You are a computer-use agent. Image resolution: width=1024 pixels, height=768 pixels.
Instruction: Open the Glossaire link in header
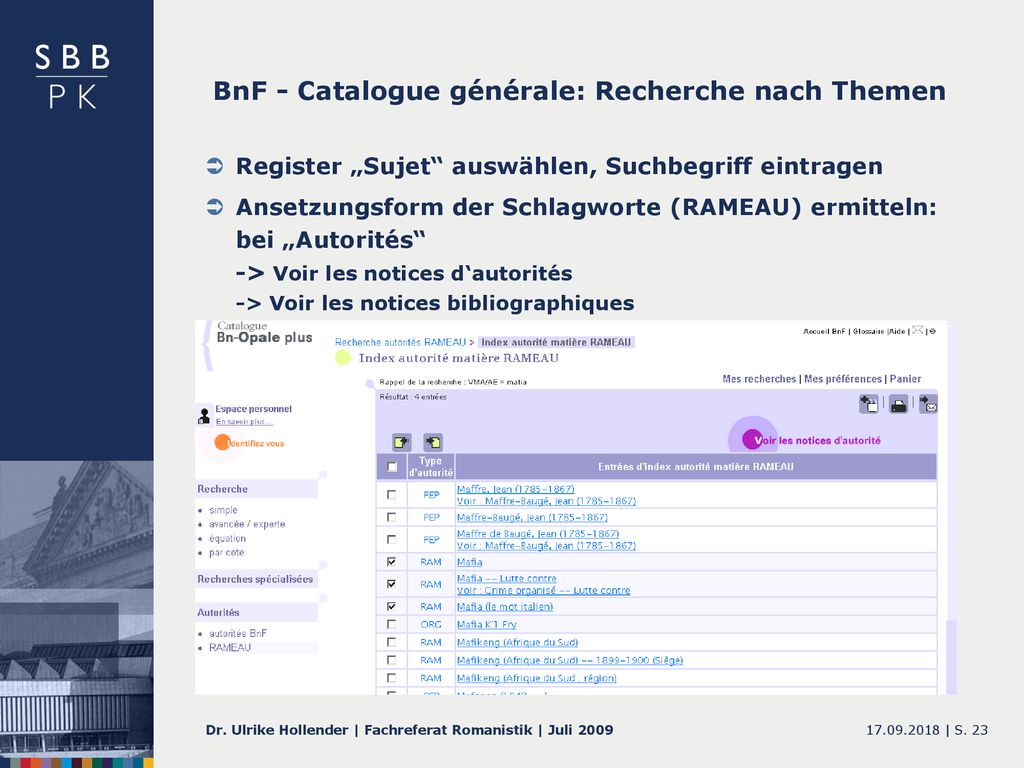click(869, 331)
